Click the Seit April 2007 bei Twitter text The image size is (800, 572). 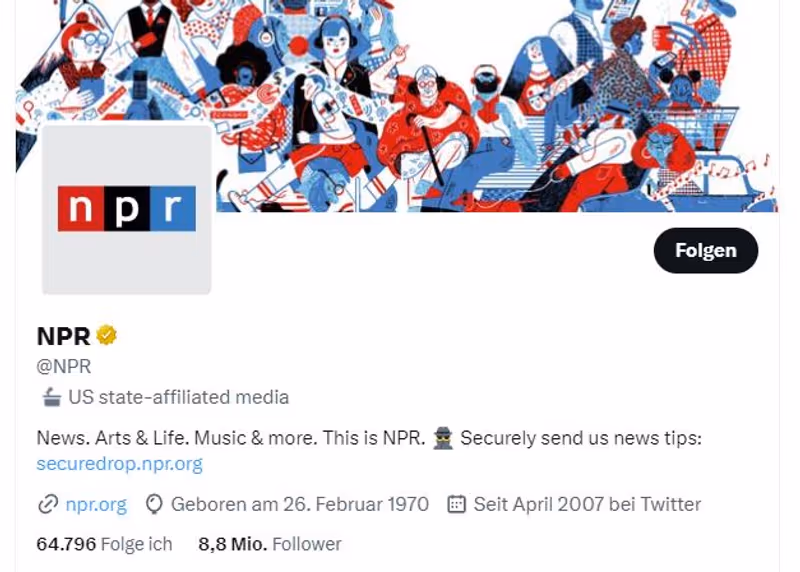click(587, 505)
